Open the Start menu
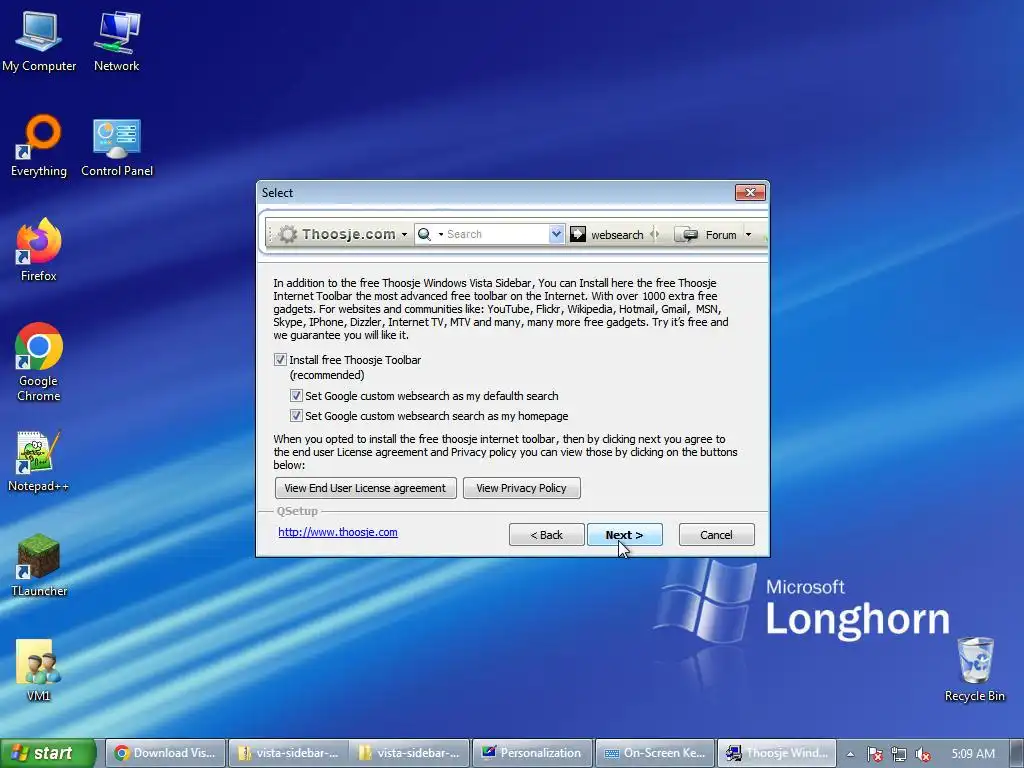Screen dimensions: 1024x768 pos(48,754)
